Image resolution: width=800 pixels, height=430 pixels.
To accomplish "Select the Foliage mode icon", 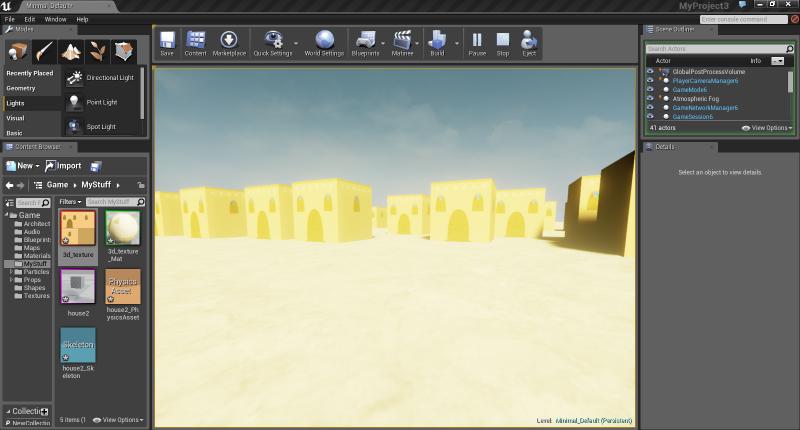I will (x=97, y=51).
